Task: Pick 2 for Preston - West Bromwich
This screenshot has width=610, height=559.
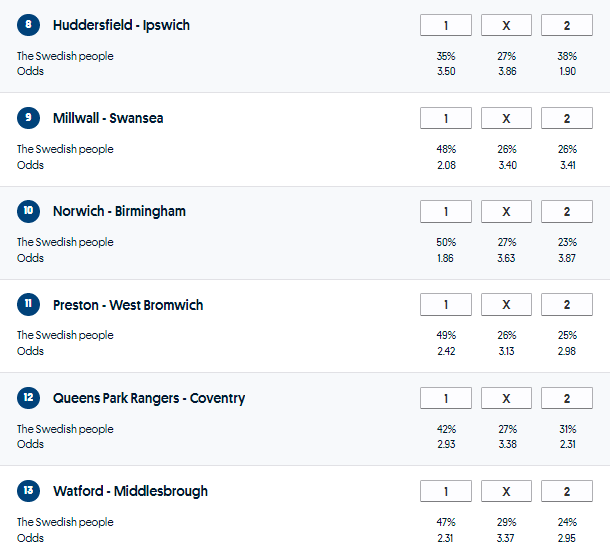Action: pyautogui.click(x=566, y=304)
